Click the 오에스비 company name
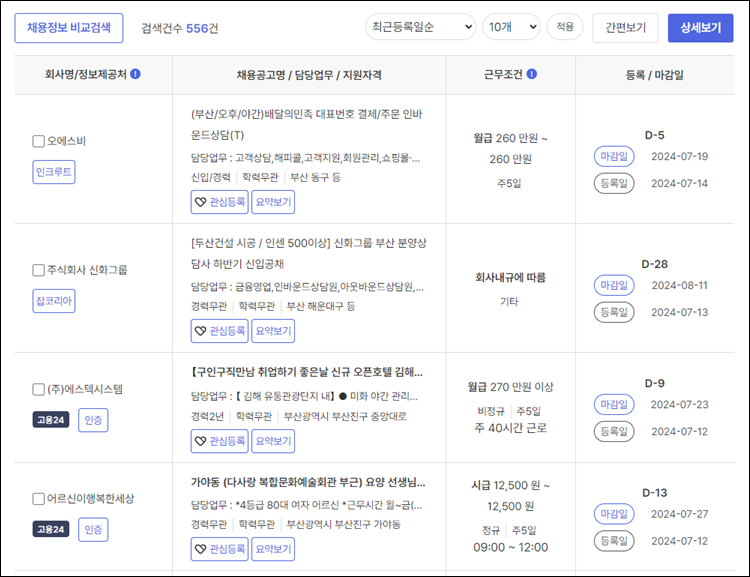 tap(66, 141)
